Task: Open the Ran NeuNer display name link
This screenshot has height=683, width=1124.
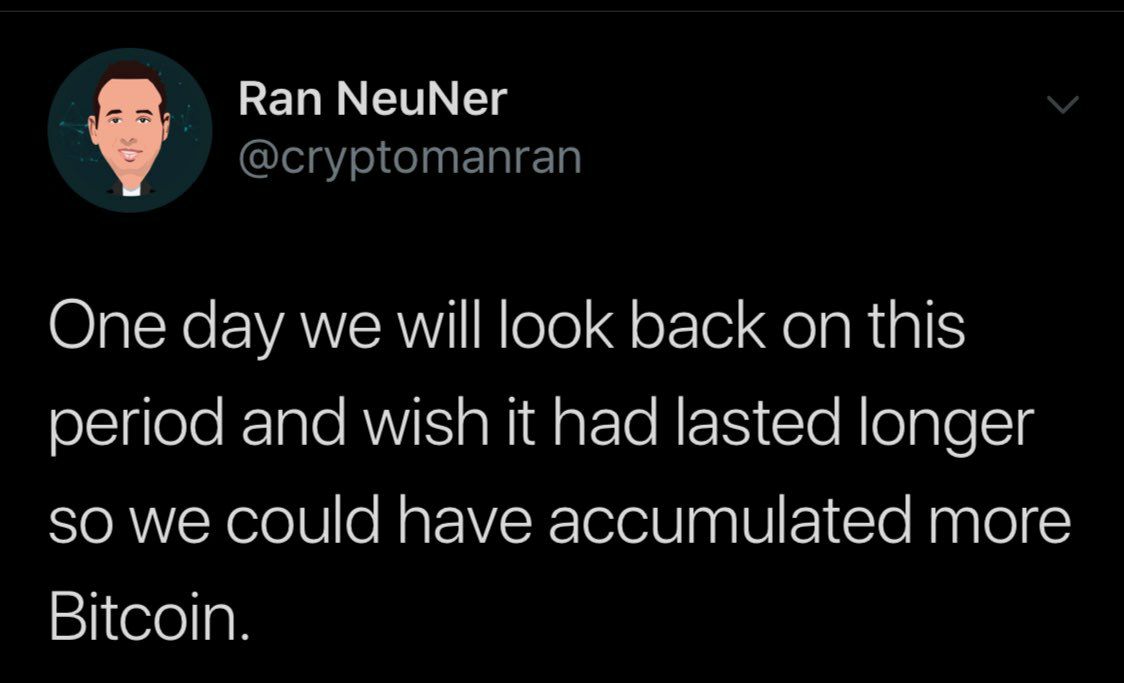Action: pyautogui.click(x=372, y=98)
